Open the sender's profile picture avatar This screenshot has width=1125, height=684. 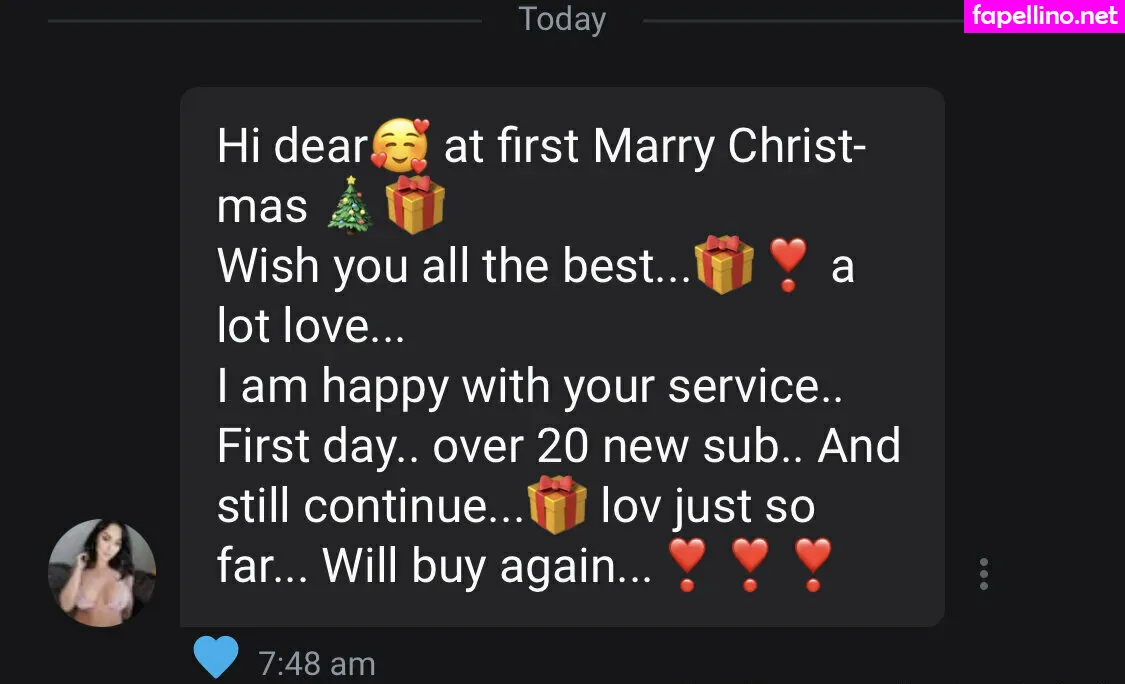(x=102, y=573)
